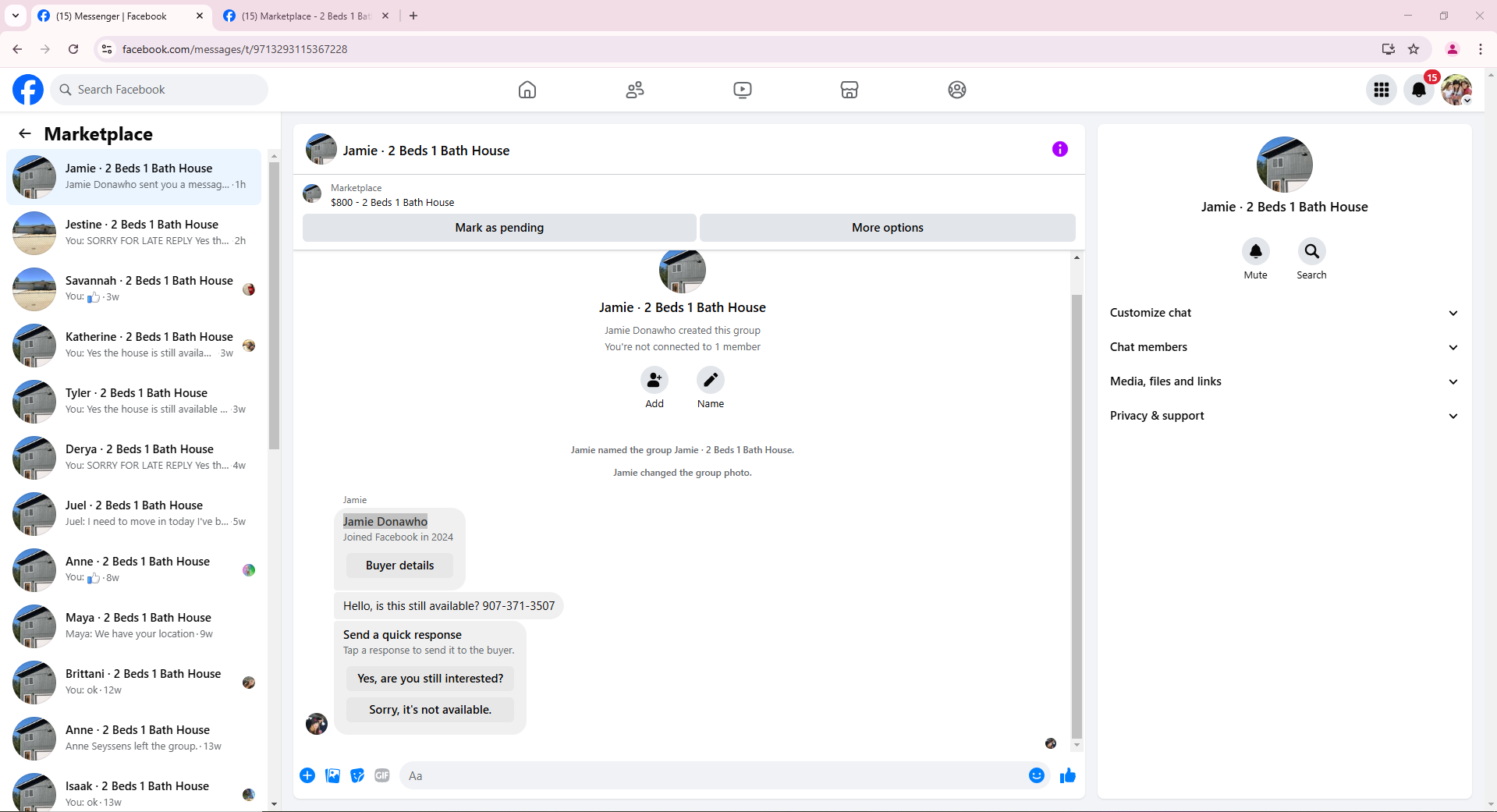Open the Friends icon in top navigation
1497x812 pixels.
(635, 90)
